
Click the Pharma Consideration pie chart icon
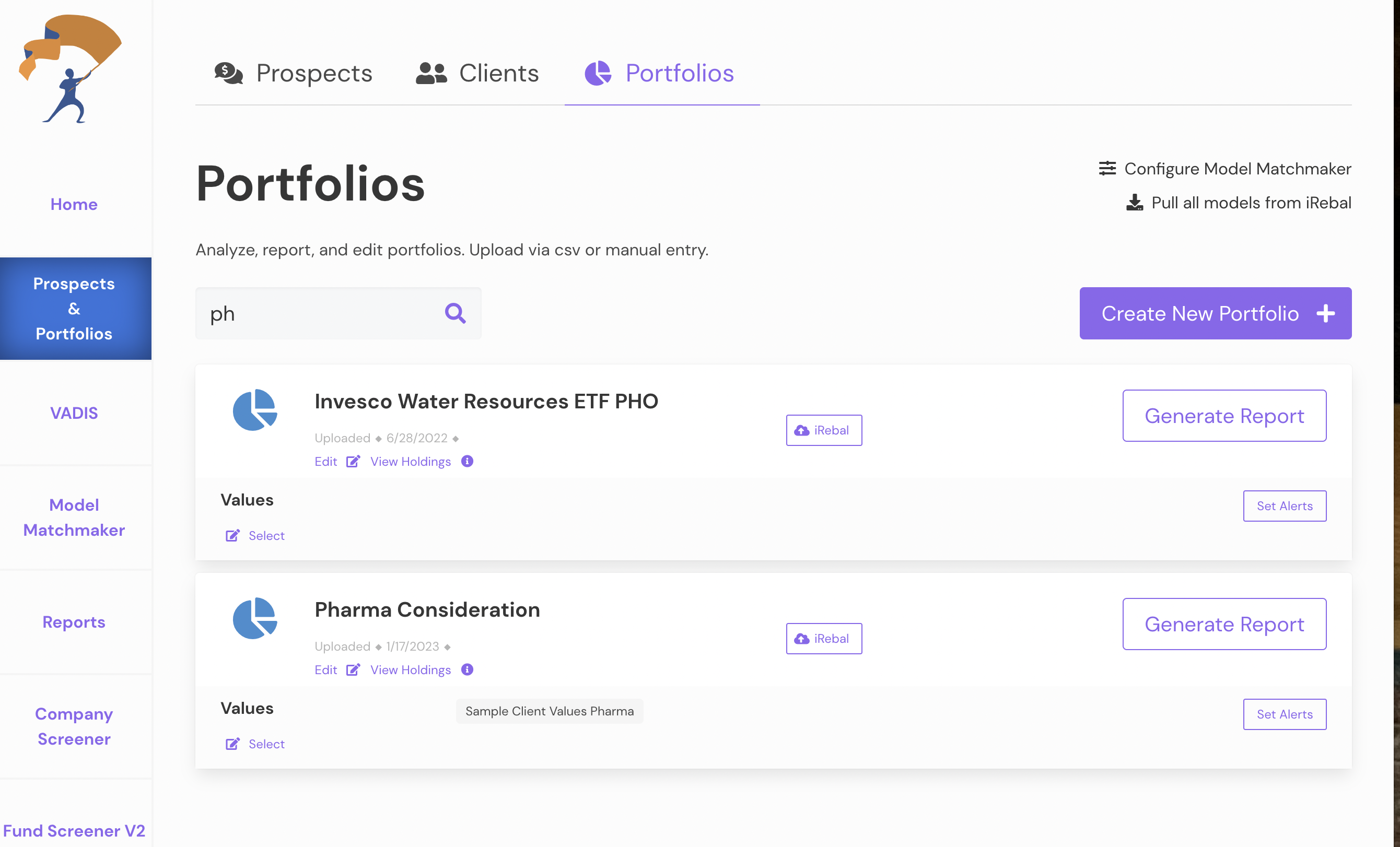click(x=255, y=618)
